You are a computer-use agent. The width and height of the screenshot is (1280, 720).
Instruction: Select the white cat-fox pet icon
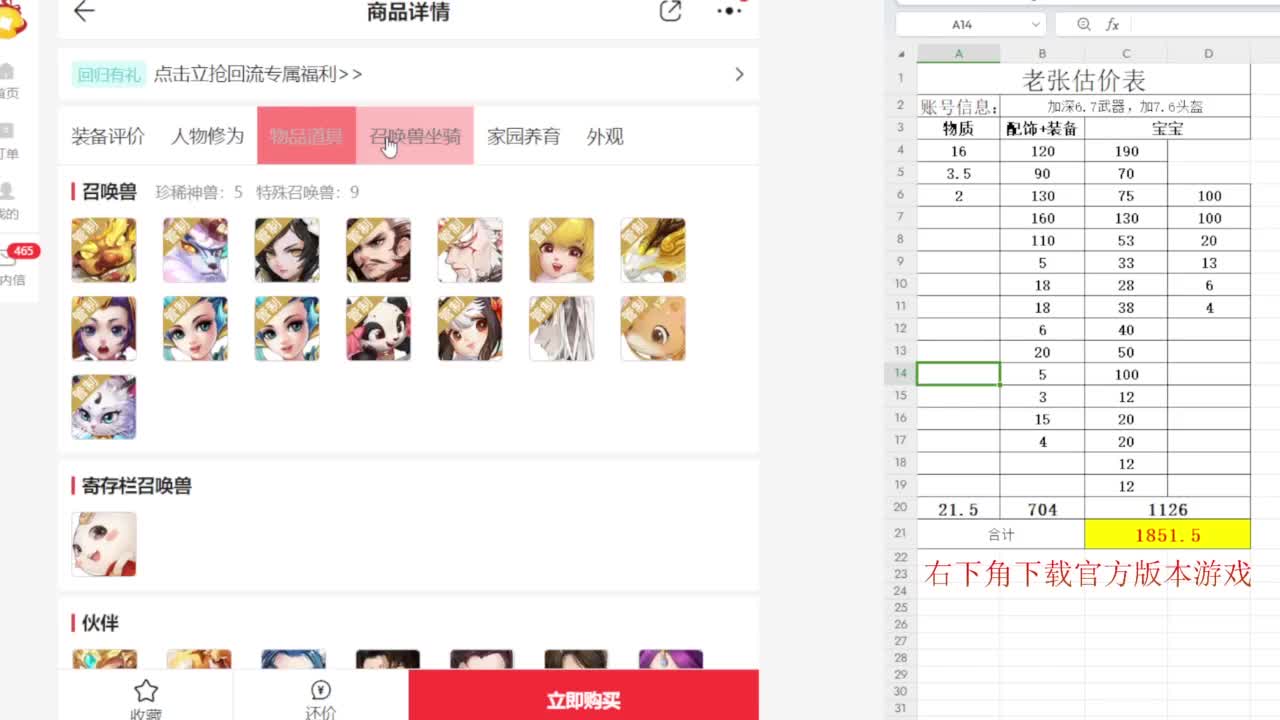pos(104,407)
